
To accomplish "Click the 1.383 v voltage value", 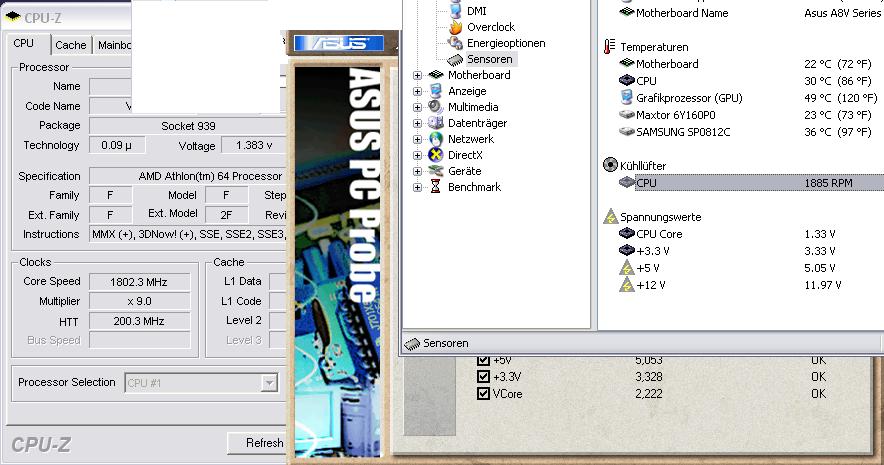I will tap(254, 145).
